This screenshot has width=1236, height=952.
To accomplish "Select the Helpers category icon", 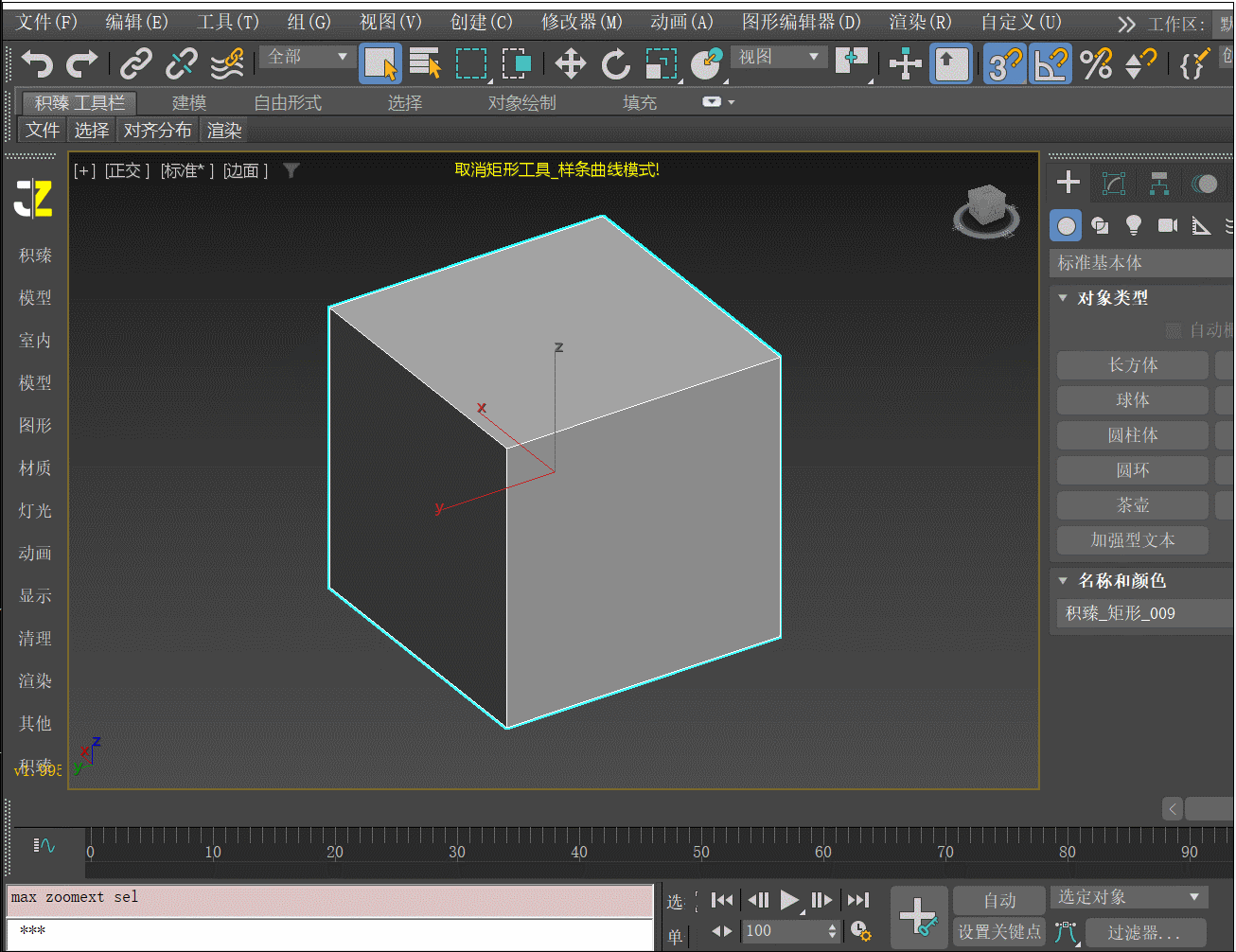I will pyautogui.click(x=1201, y=225).
